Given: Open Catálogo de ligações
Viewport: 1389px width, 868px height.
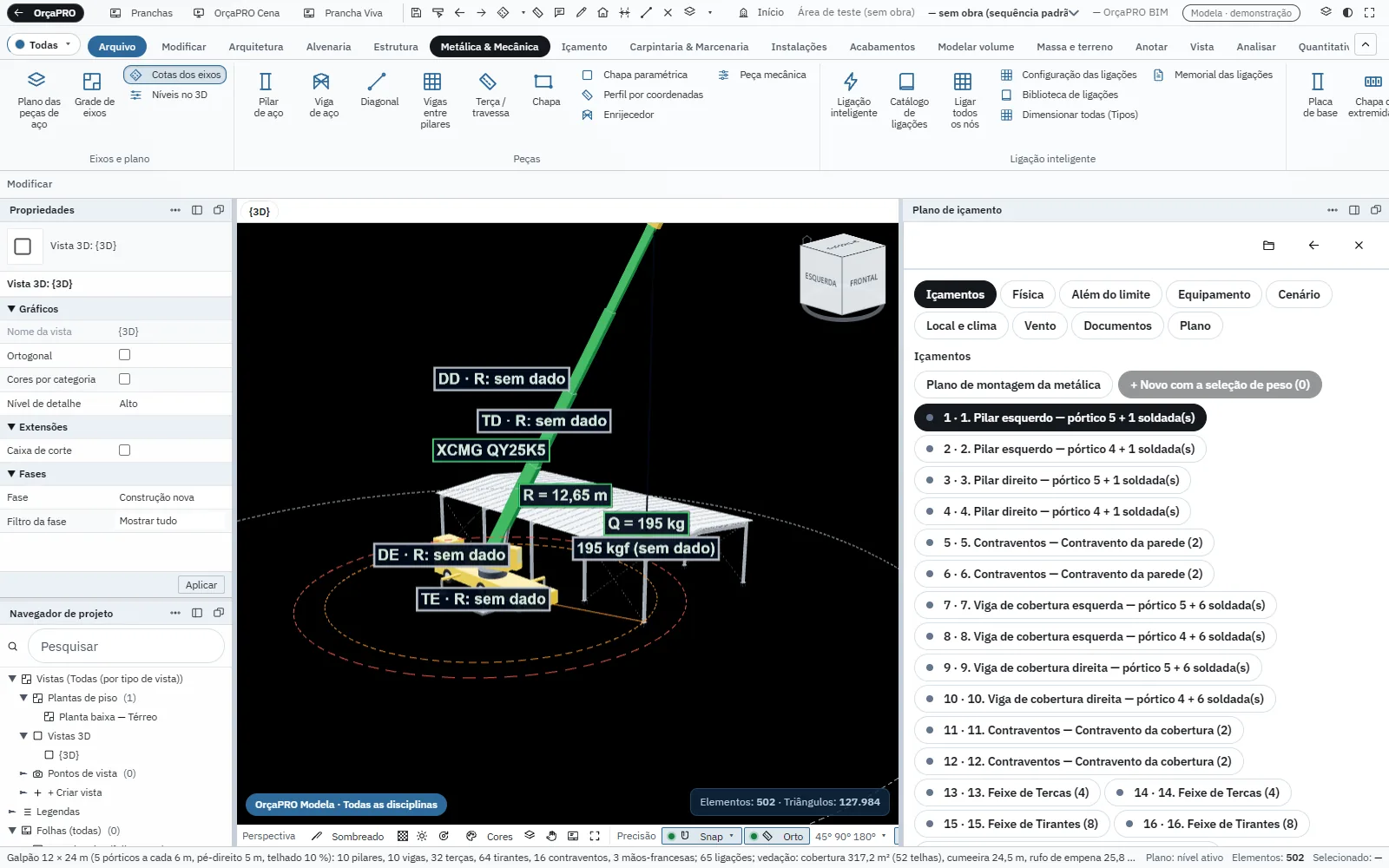Looking at the screenshot, I should click(908, 100).
